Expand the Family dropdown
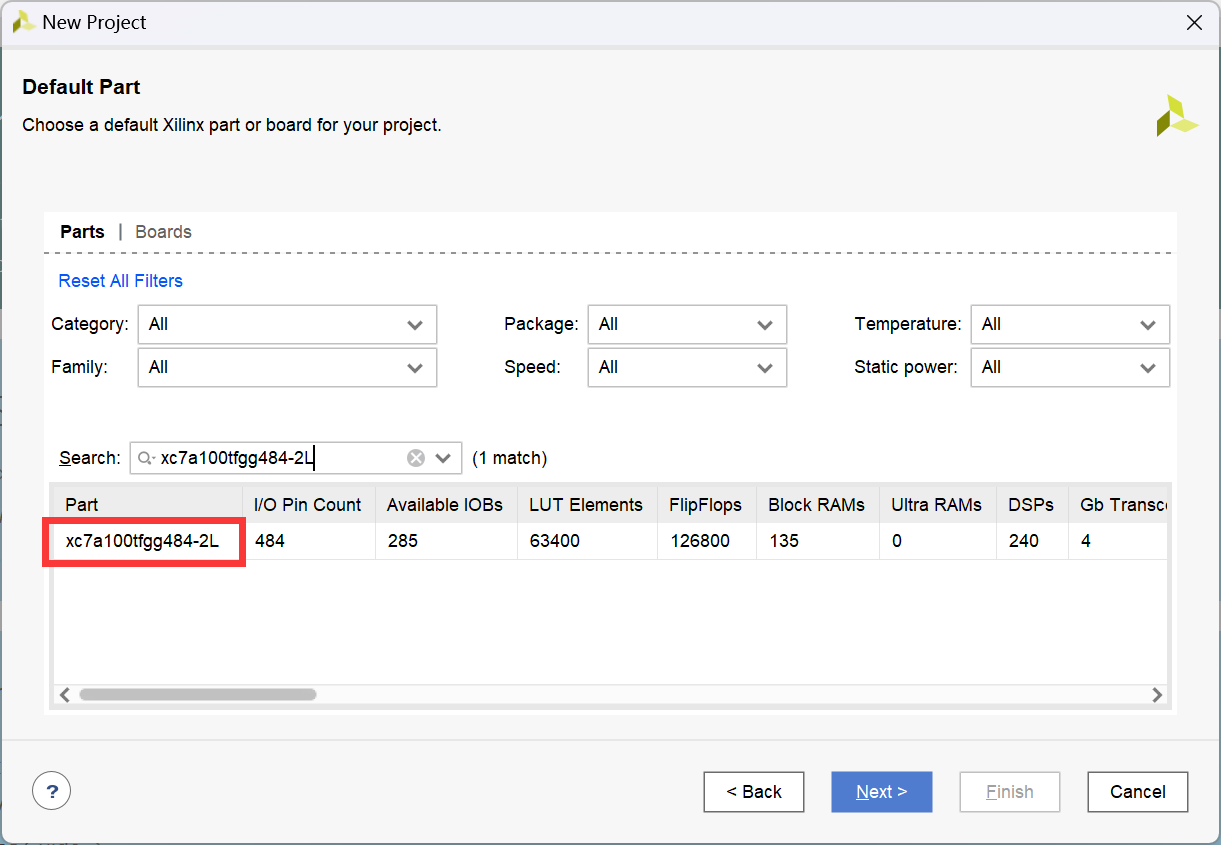The width and height of the screenshot is (1221, 845). point(287,367)
